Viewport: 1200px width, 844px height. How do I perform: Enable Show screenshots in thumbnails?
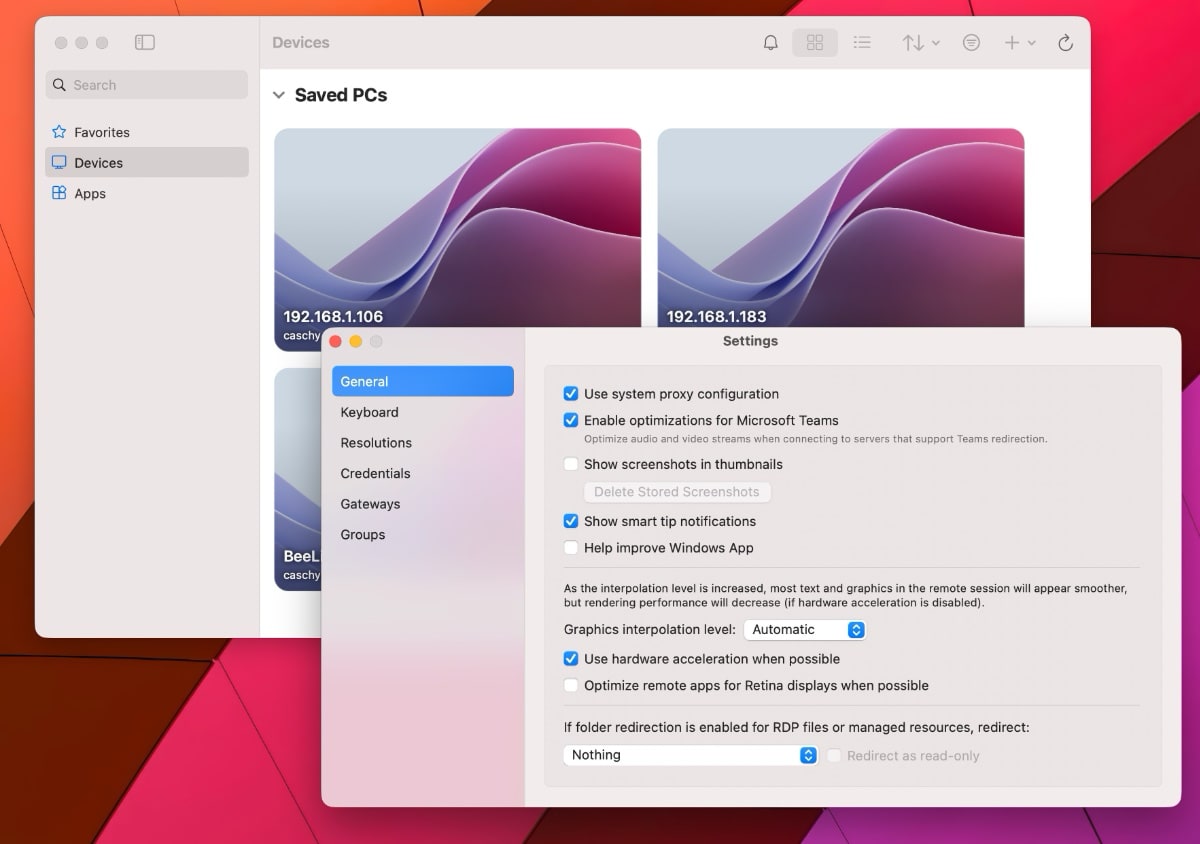coord(571,464)
